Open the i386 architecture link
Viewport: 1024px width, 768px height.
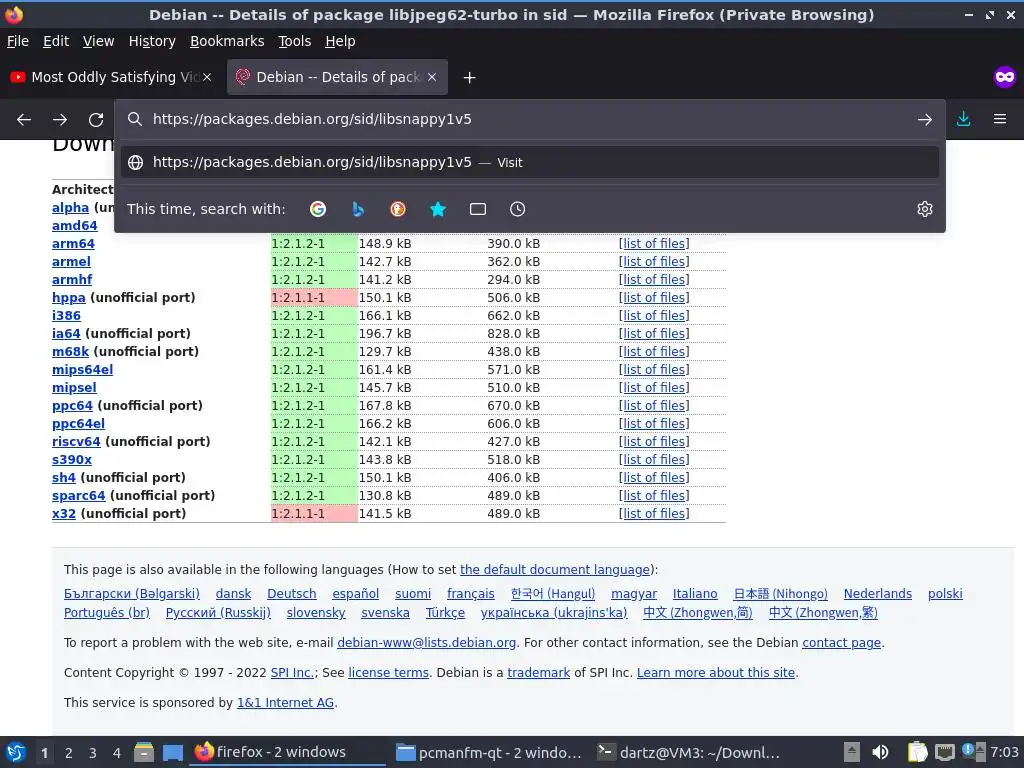(66, 315)
